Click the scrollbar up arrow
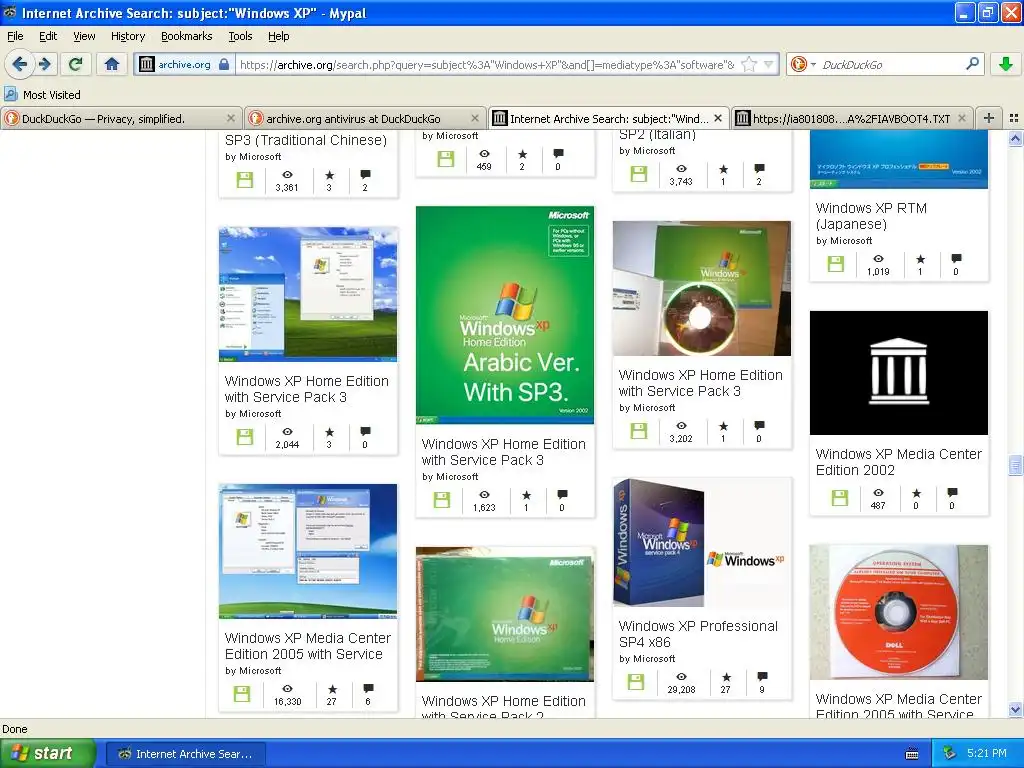Screen dimensions: 1024x768 tap(1015, 138)
